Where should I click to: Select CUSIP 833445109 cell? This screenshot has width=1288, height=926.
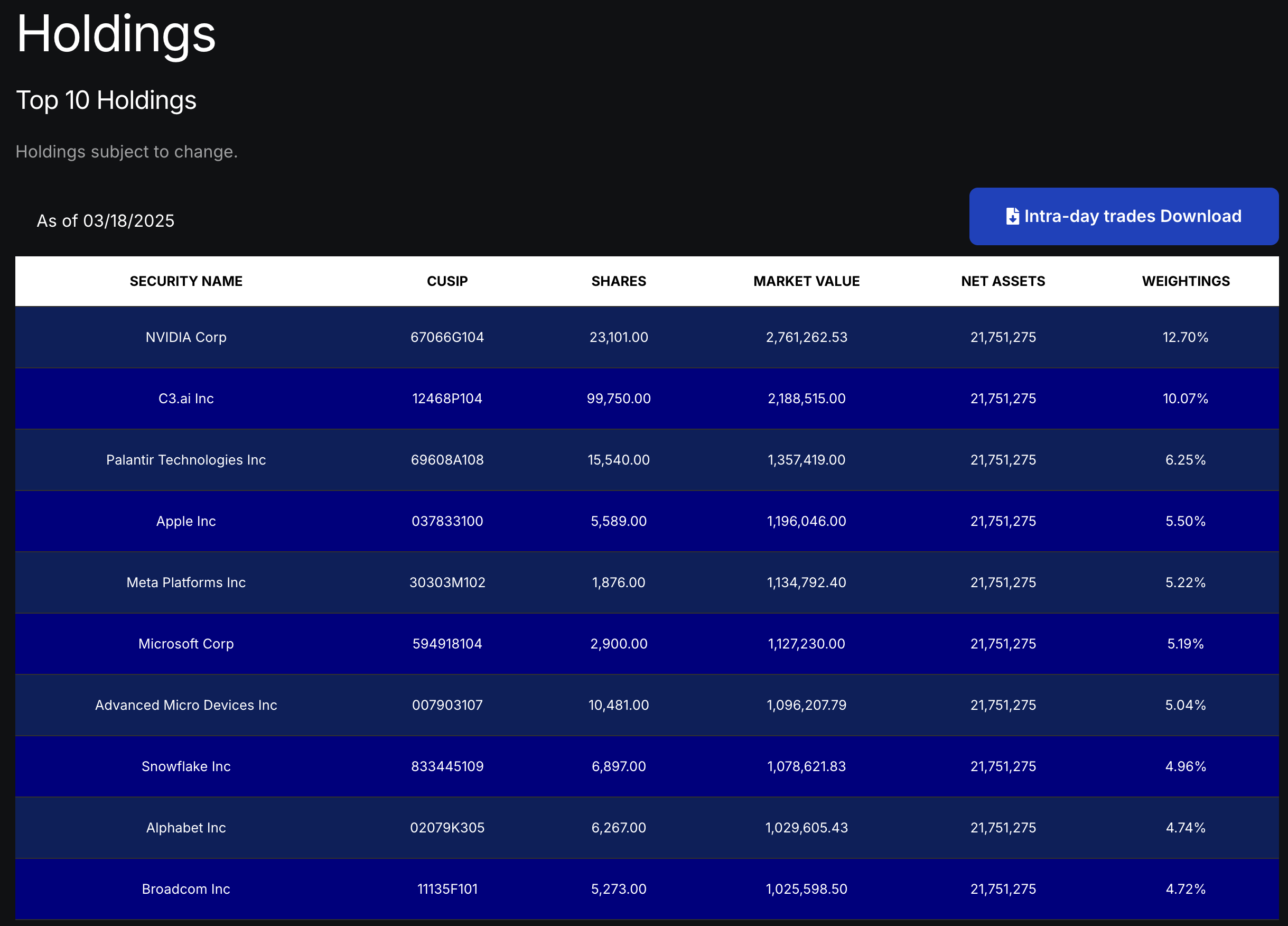coord(447,767)
